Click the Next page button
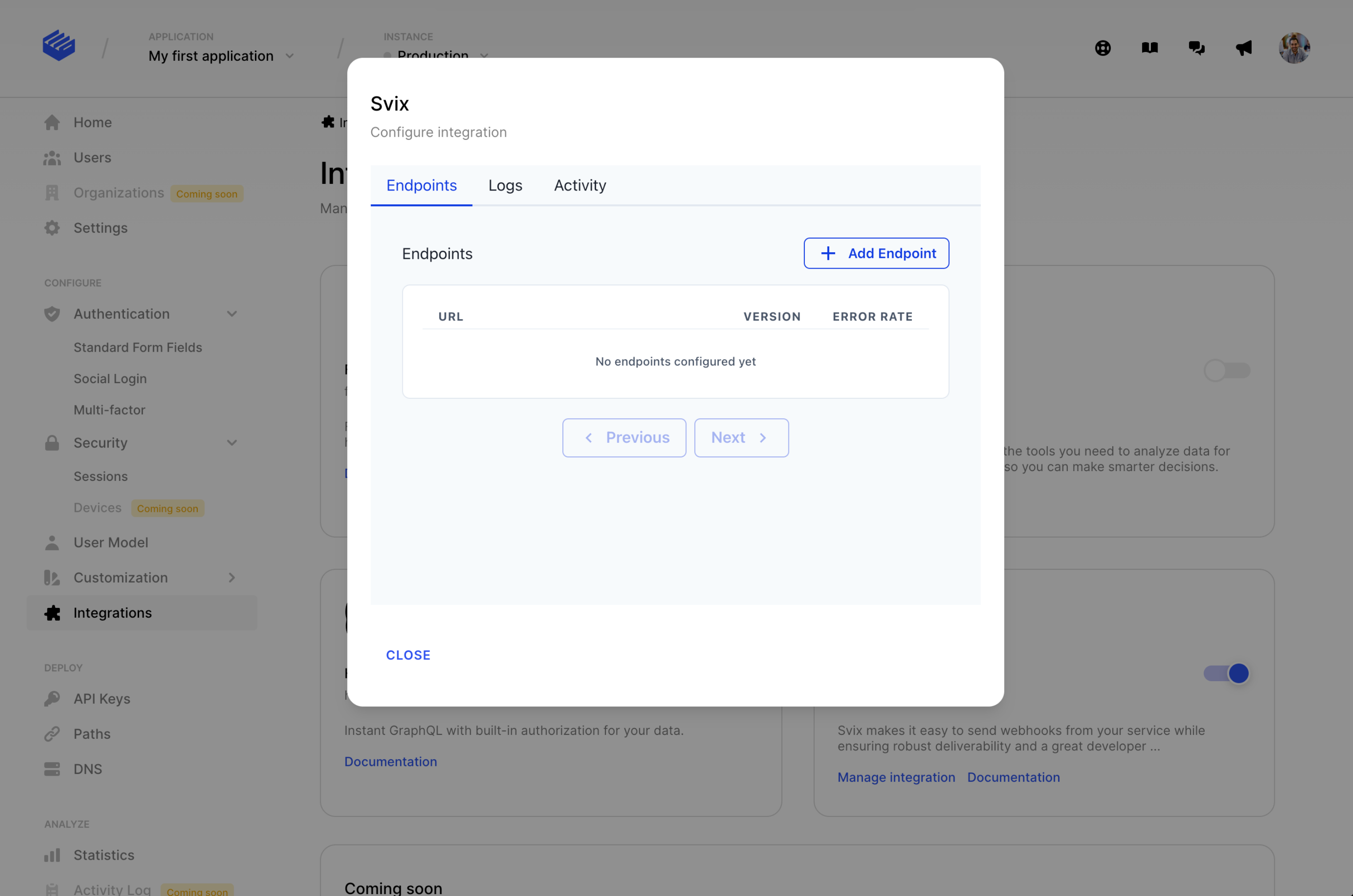The image size is (1353, 896). click(741, 438)
